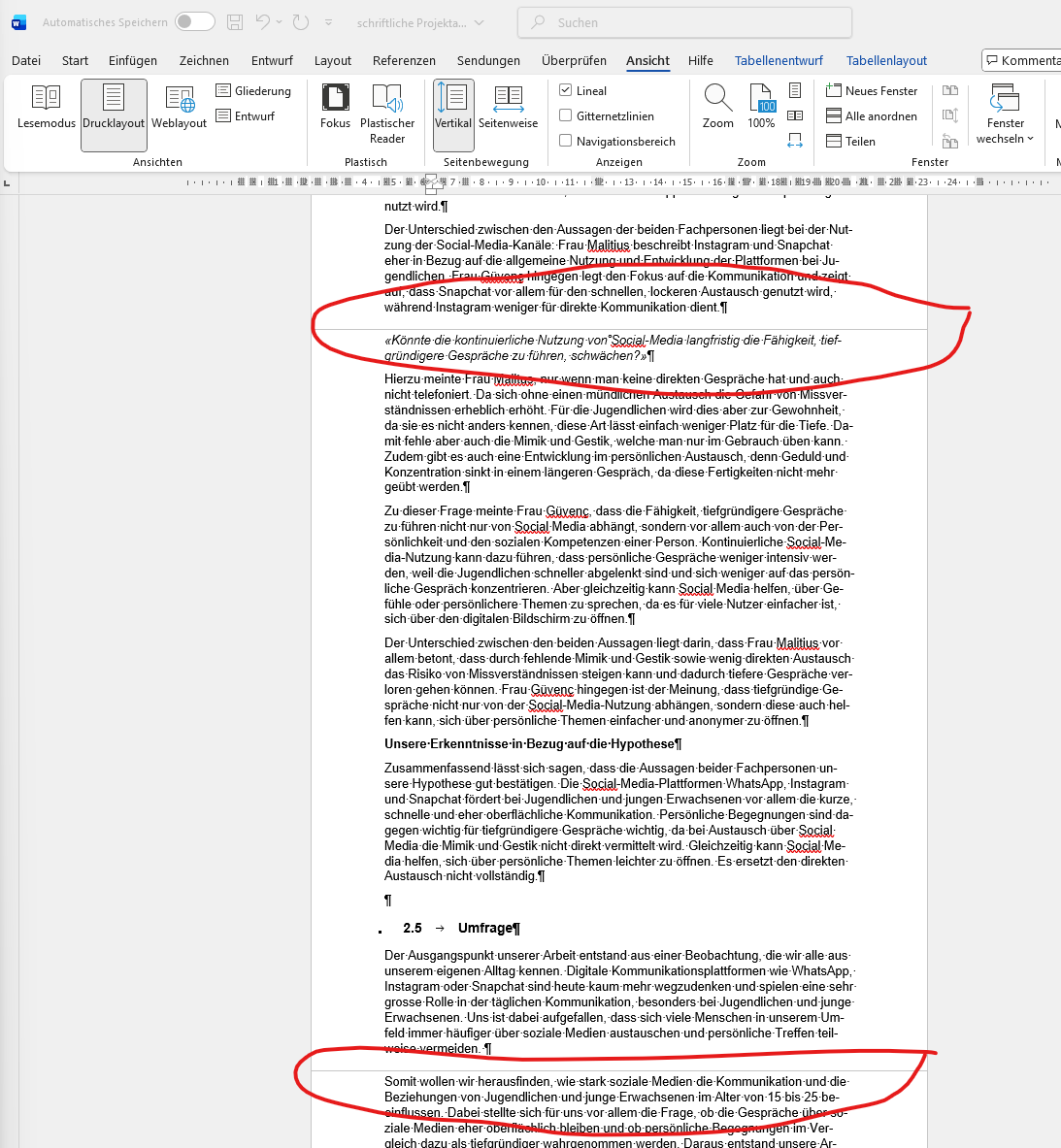Enable Navigationsbereich checkbox
Image resolution: width=1061 pixels, height=1148 pixels.
565,141
